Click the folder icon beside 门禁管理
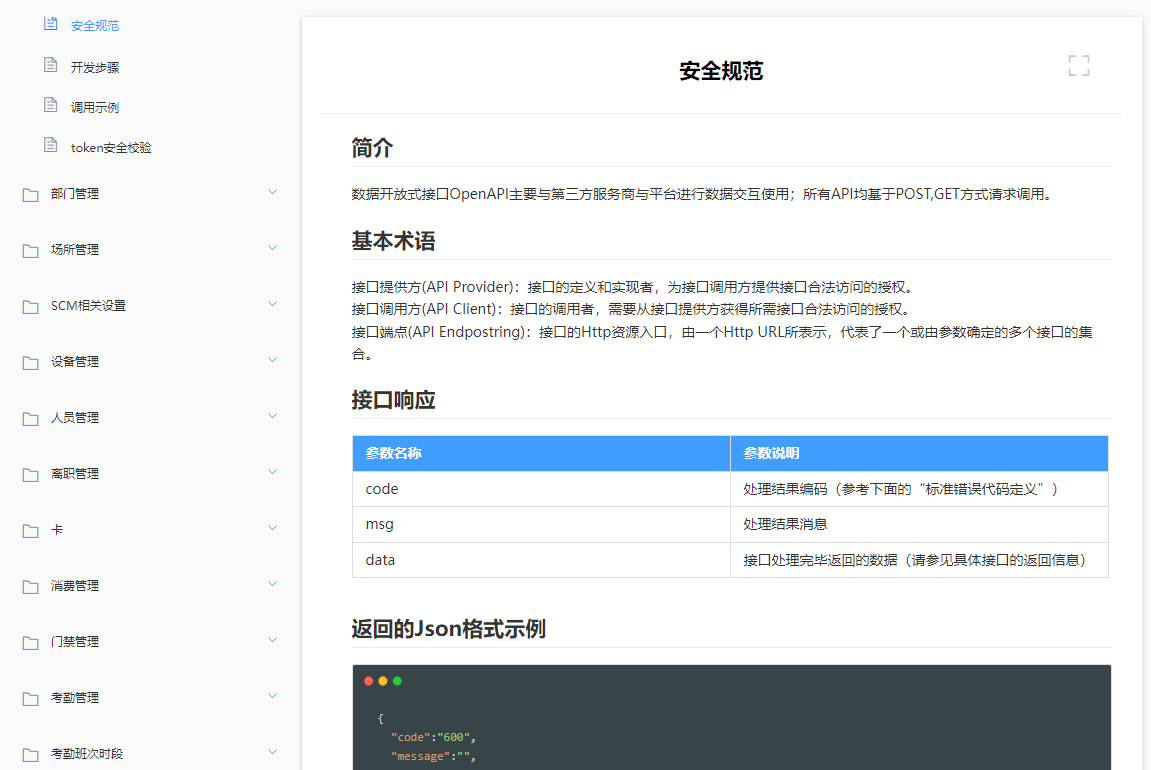Viewport: 1151px width, 770px height. [31, 642]
